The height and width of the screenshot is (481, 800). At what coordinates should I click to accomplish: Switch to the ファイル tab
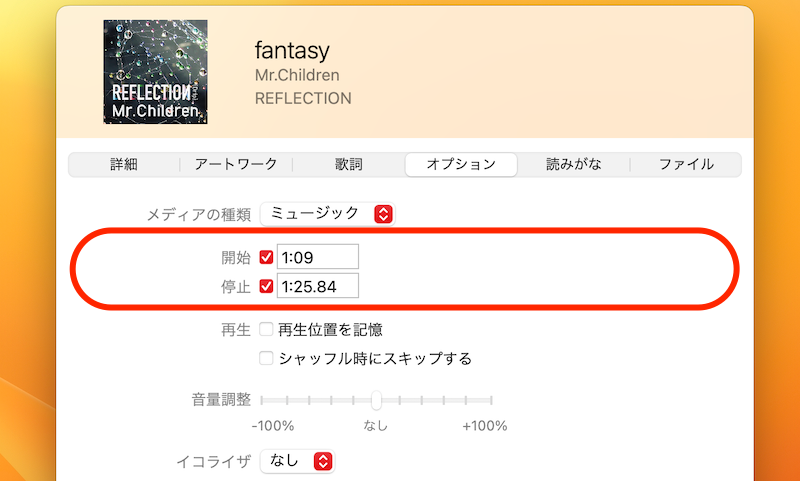pyautogui.click(x=686, y=164)
